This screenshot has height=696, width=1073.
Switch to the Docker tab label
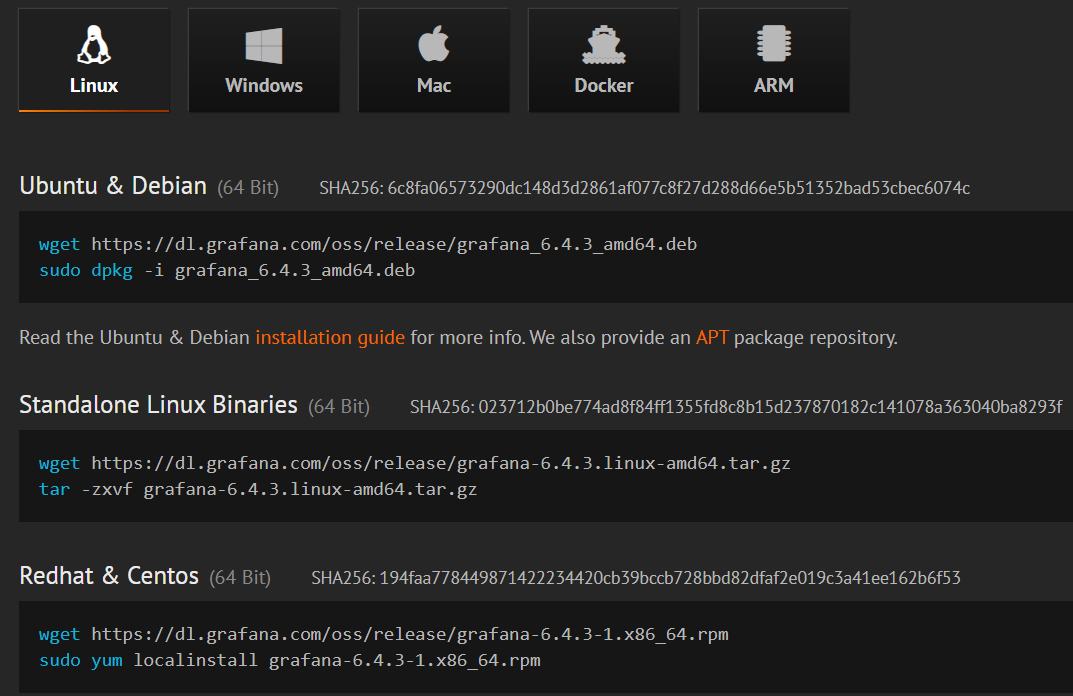point(604,86)
